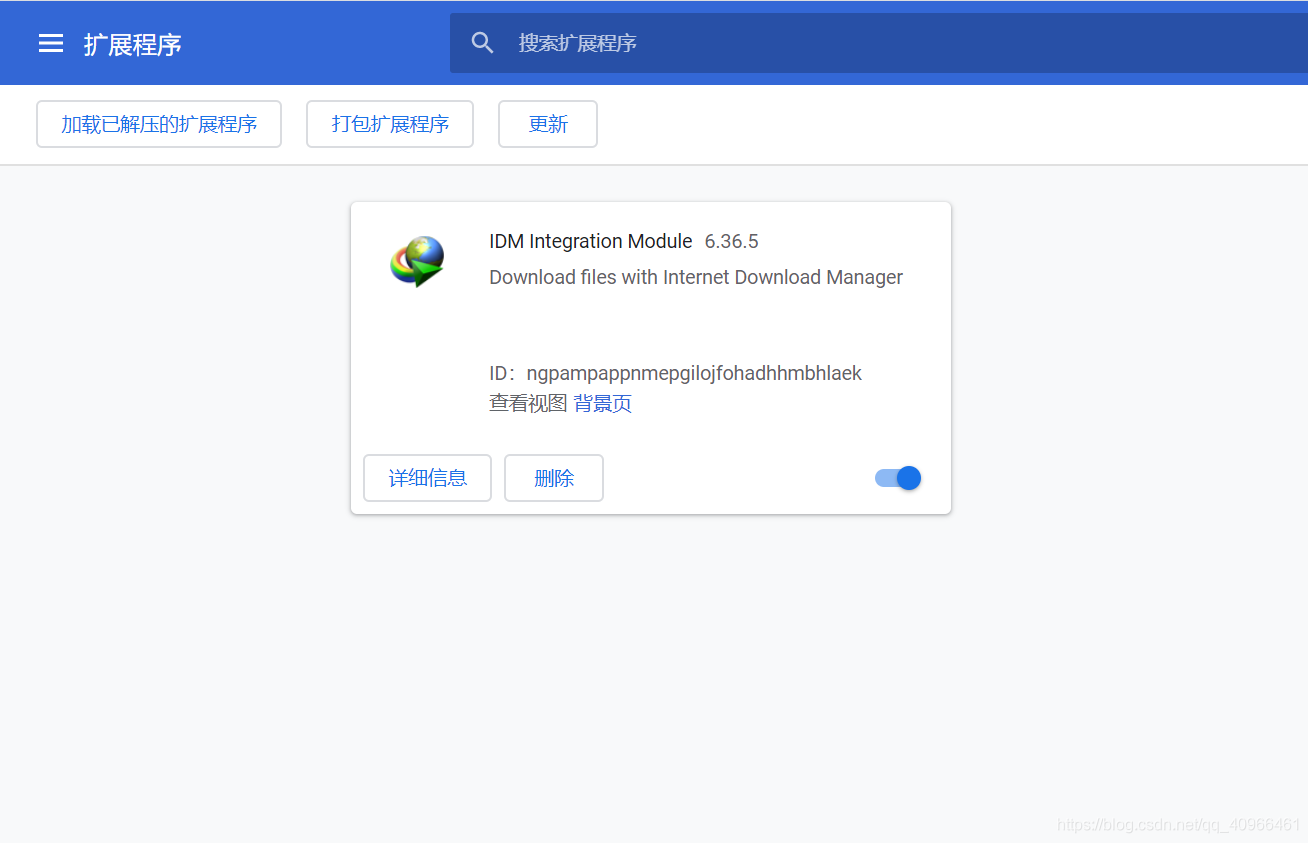Open 详细信息 for IDM Integration Module
The width and height of the screenshot is (1308, 843).
tap(427, 478)
